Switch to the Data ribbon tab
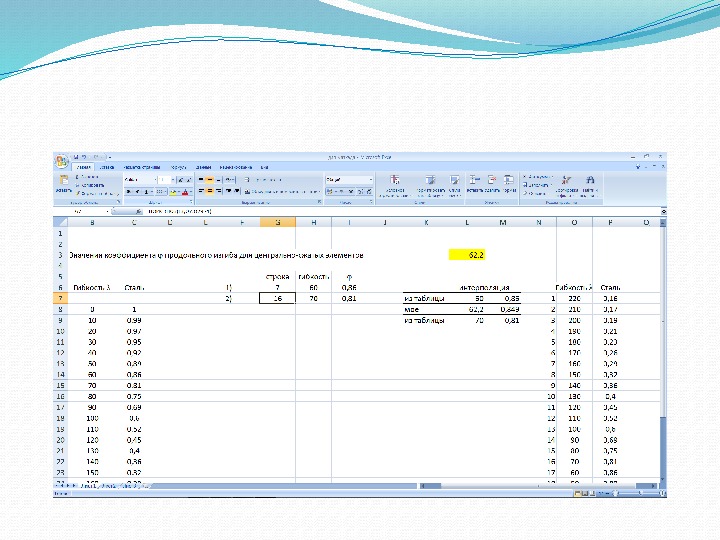The image size is (720, 540). click(x=204, y=167)
